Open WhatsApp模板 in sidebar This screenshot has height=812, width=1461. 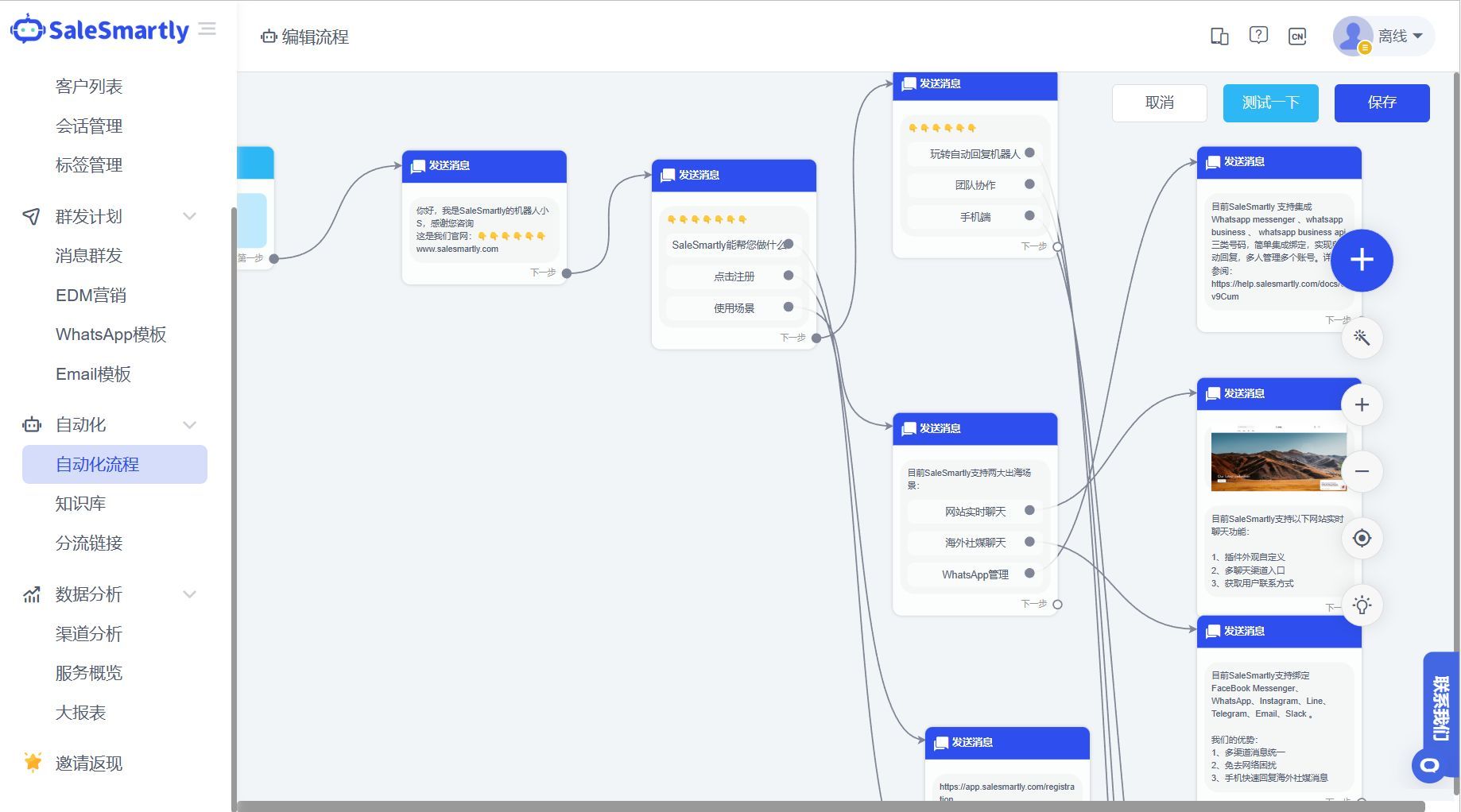[111, 334]
